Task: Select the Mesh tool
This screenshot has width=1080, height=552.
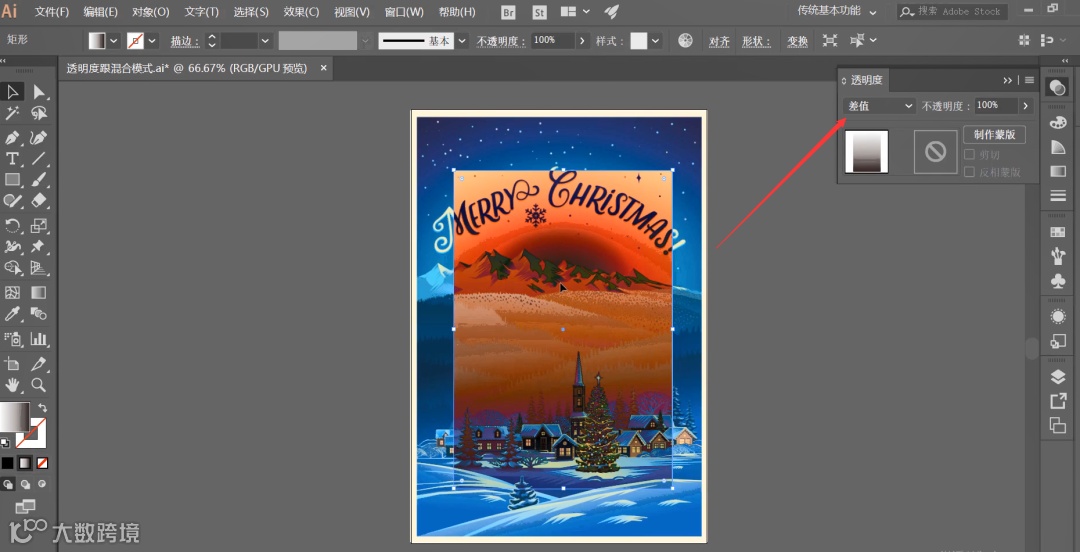Action: (x=12, y=292)
